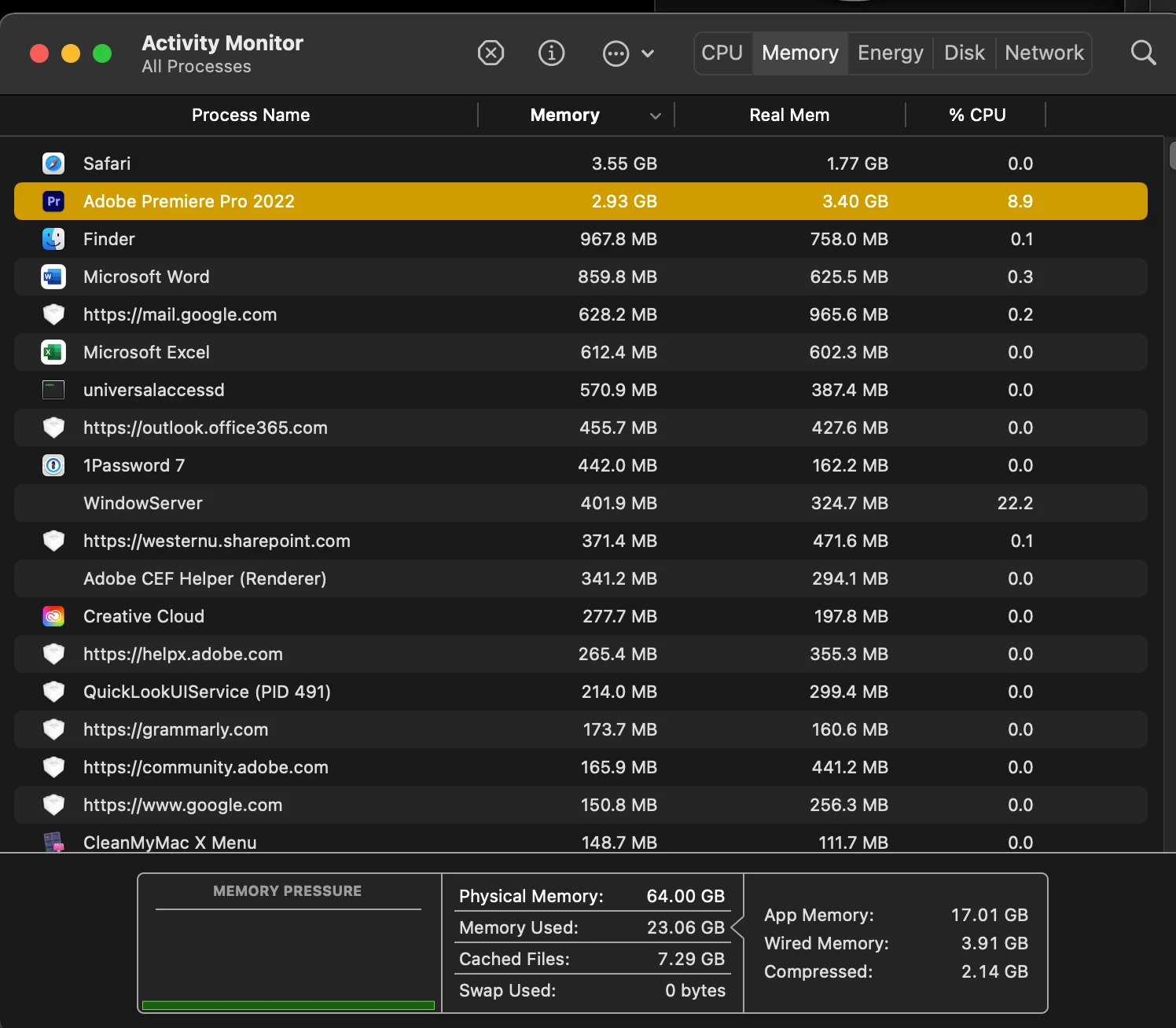Click the search magnifier icon
This screenshot has height=1028, width=1176.
coord(1143,53)
